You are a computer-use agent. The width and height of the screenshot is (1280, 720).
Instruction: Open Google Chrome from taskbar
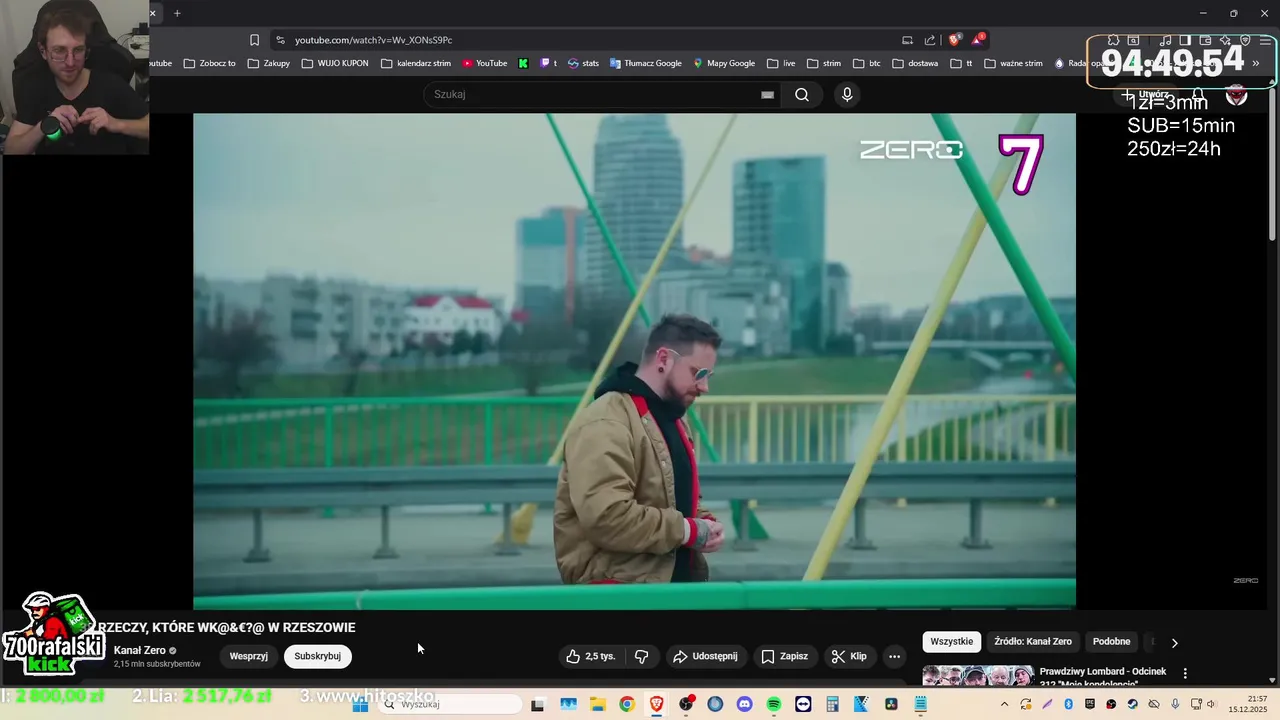coord(627,704)
